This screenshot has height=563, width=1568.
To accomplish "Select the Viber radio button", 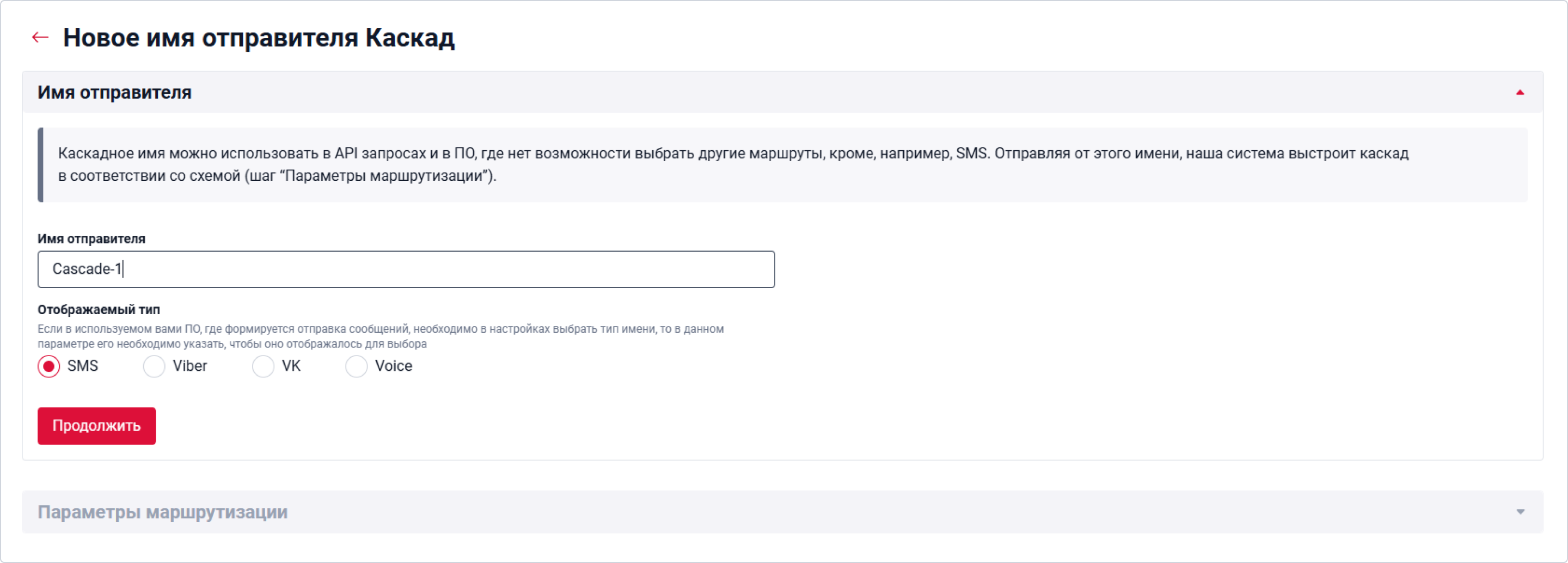I will click(154, 366).
